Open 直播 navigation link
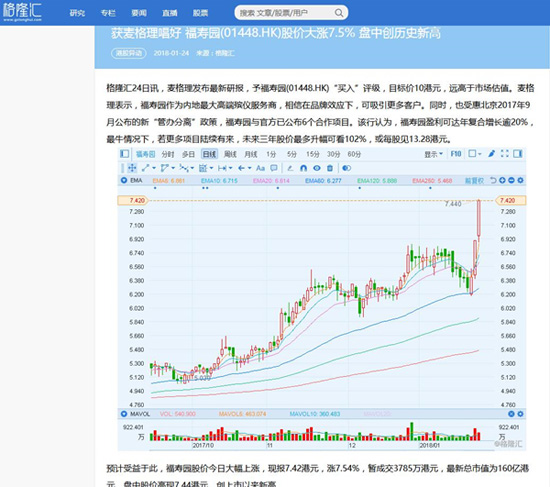Image resolution: width=550 pixels, height=487 pixels. (170, 13)
